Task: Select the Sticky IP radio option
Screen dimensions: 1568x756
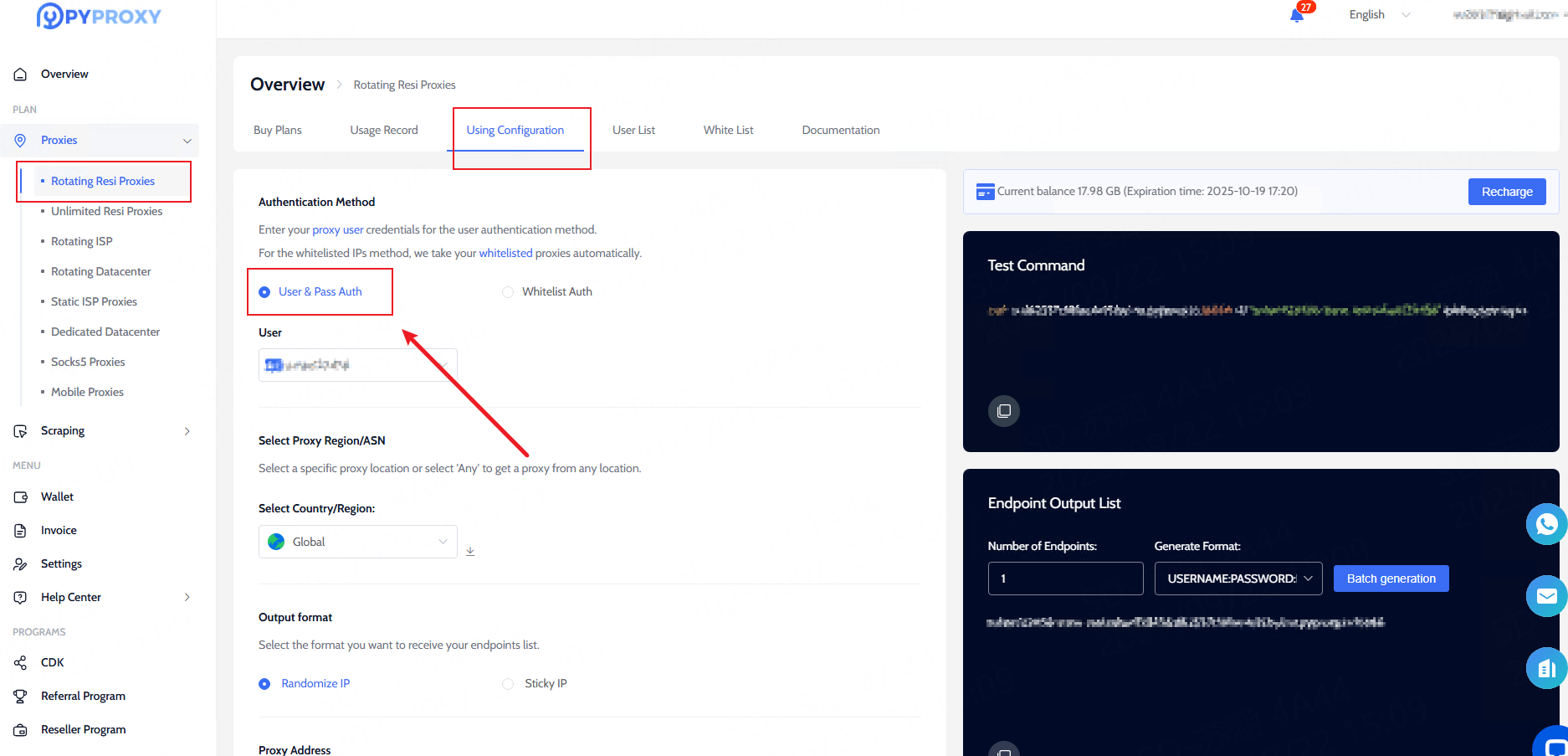Action: tap(508, 684)
